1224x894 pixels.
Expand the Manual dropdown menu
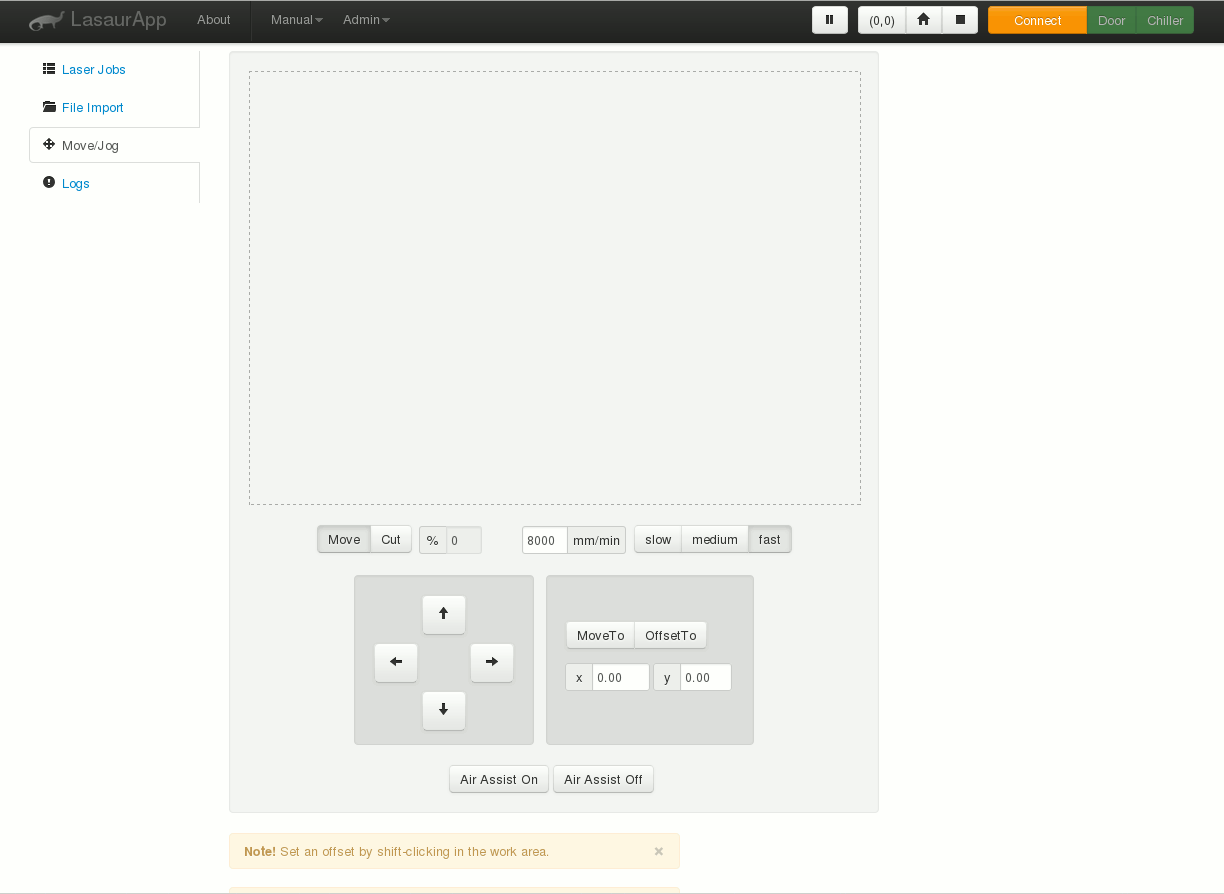(297, 20)
